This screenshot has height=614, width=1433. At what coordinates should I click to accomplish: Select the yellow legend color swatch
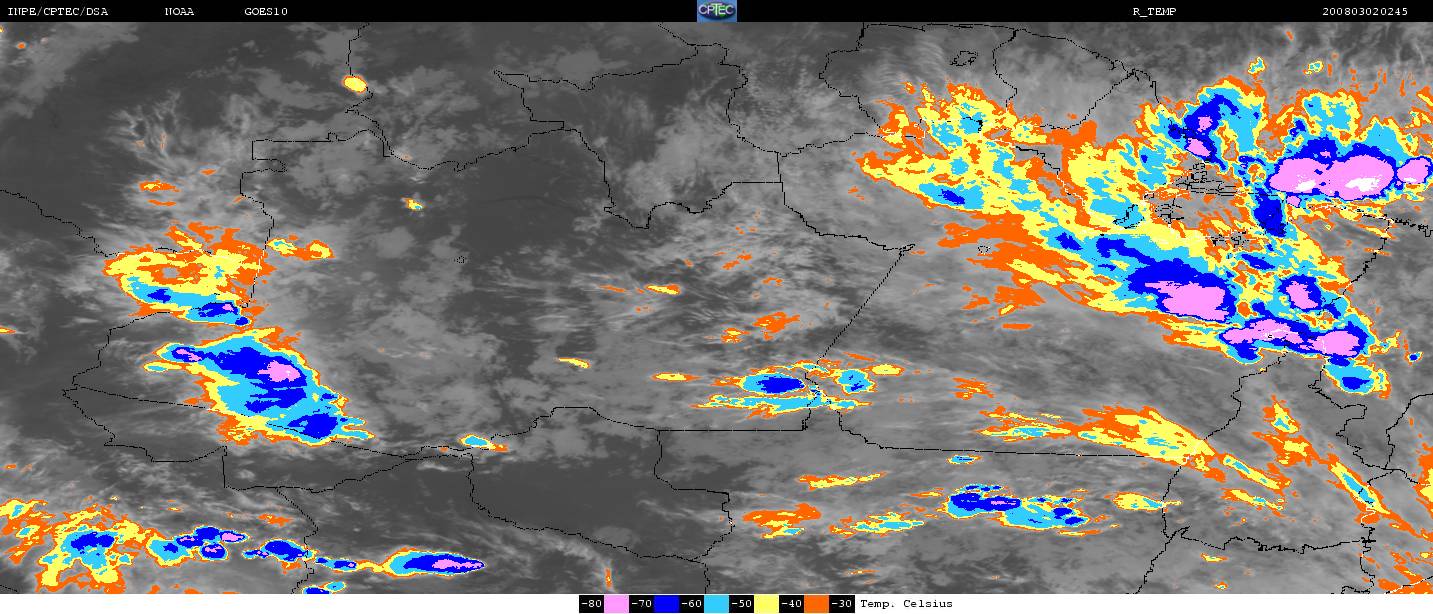coord(766,604)
